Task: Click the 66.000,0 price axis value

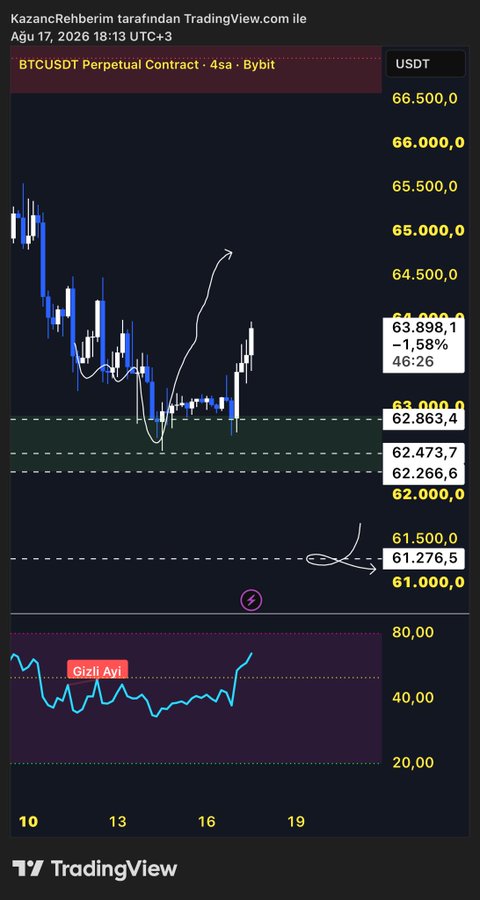Action: tap(428, 142)
